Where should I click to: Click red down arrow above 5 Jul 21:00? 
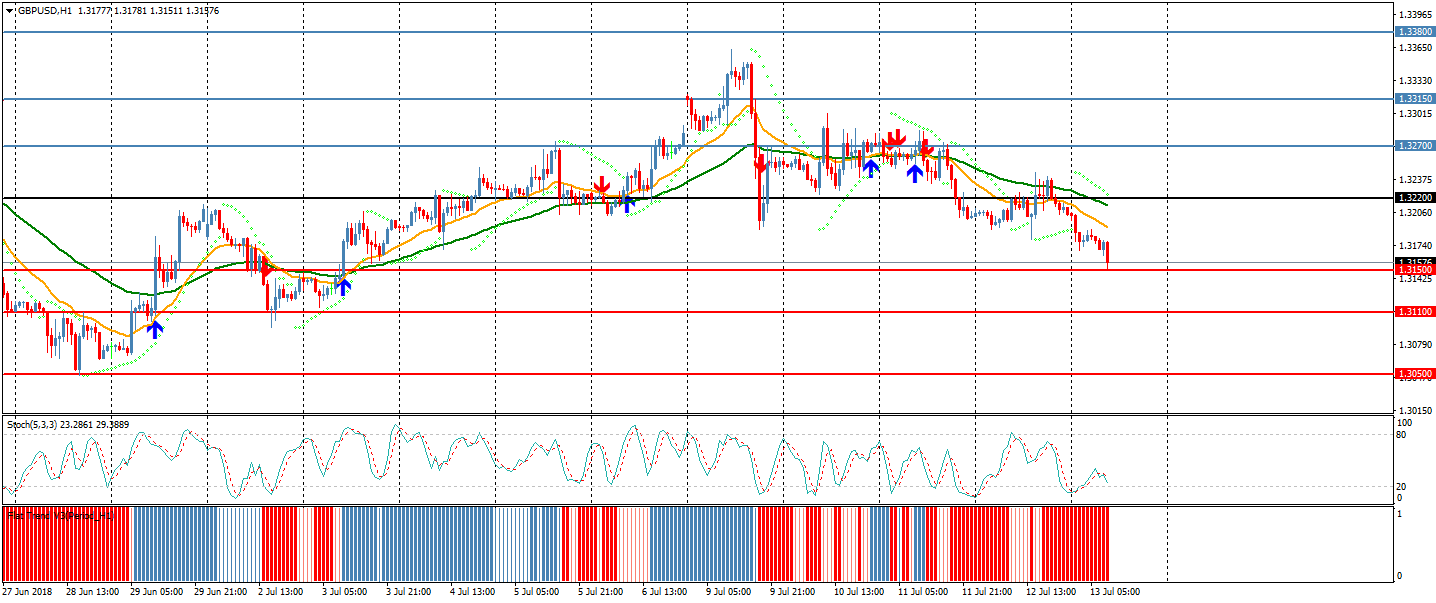pyautogui.click(x=601, y=186)
